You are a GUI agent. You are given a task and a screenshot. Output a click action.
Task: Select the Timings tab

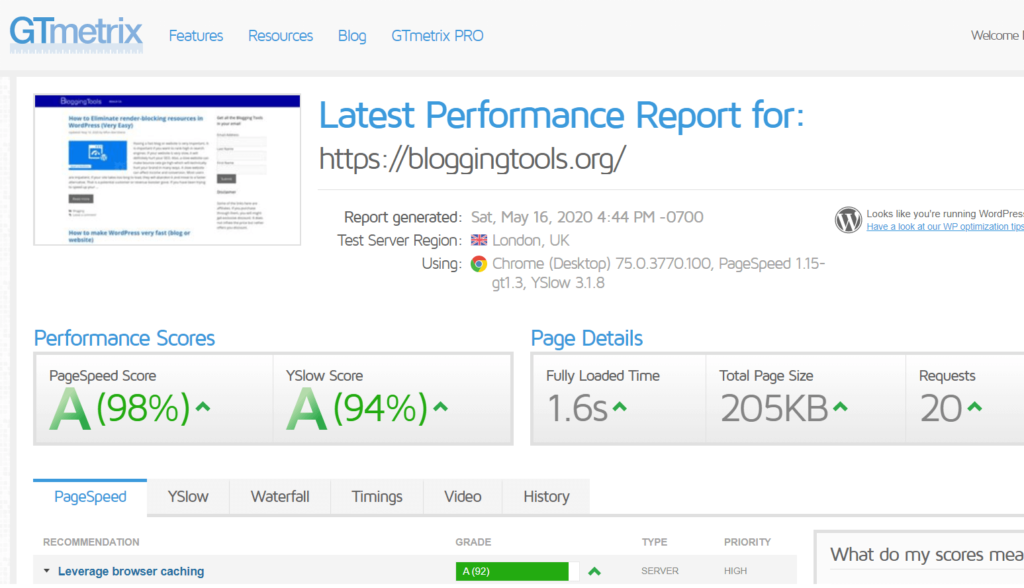[377, 497]
